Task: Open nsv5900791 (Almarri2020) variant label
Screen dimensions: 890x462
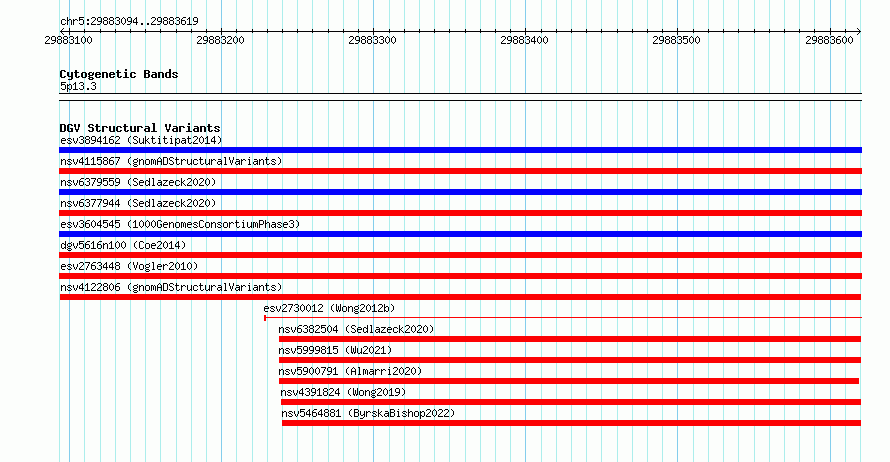Action: pos(350,371)
